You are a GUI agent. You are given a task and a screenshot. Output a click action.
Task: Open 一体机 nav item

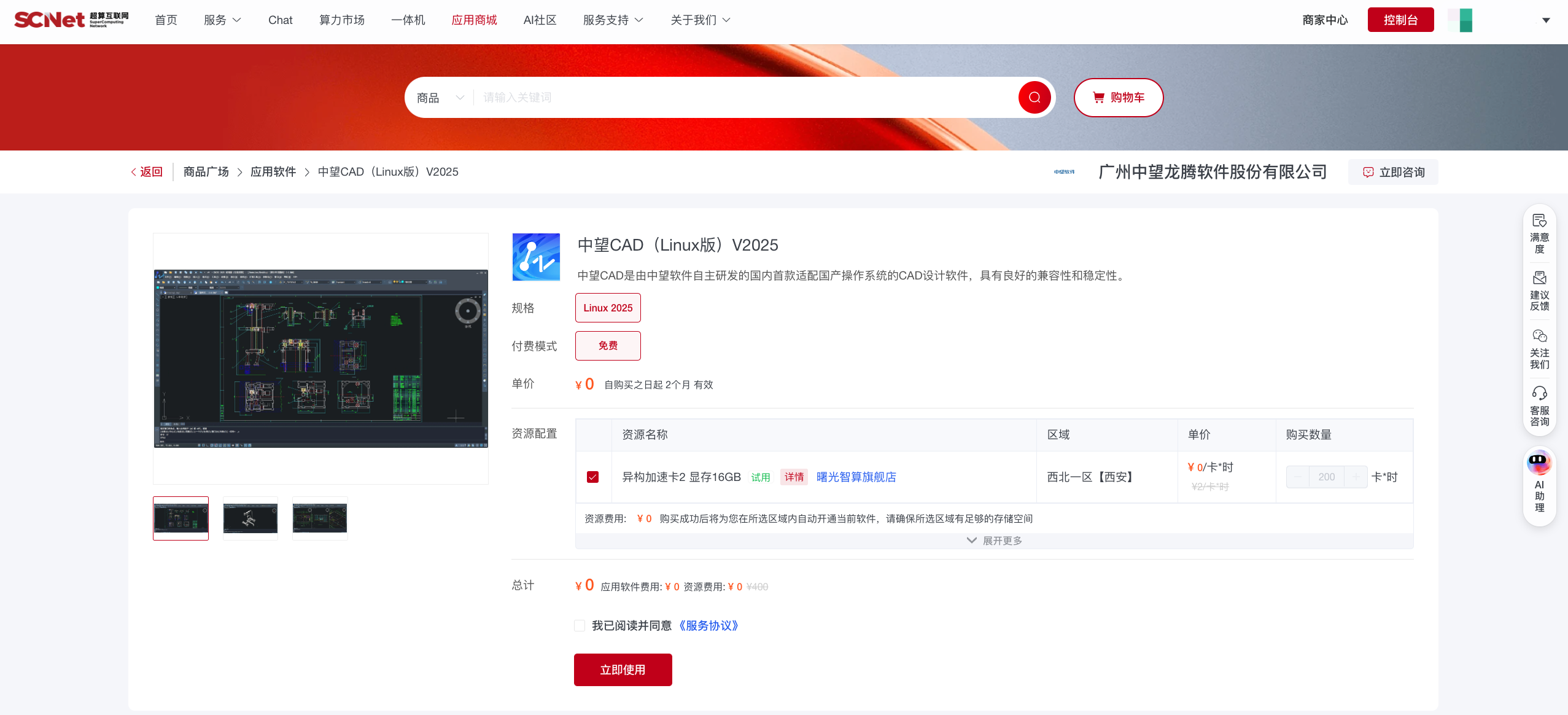coord(408,20)
